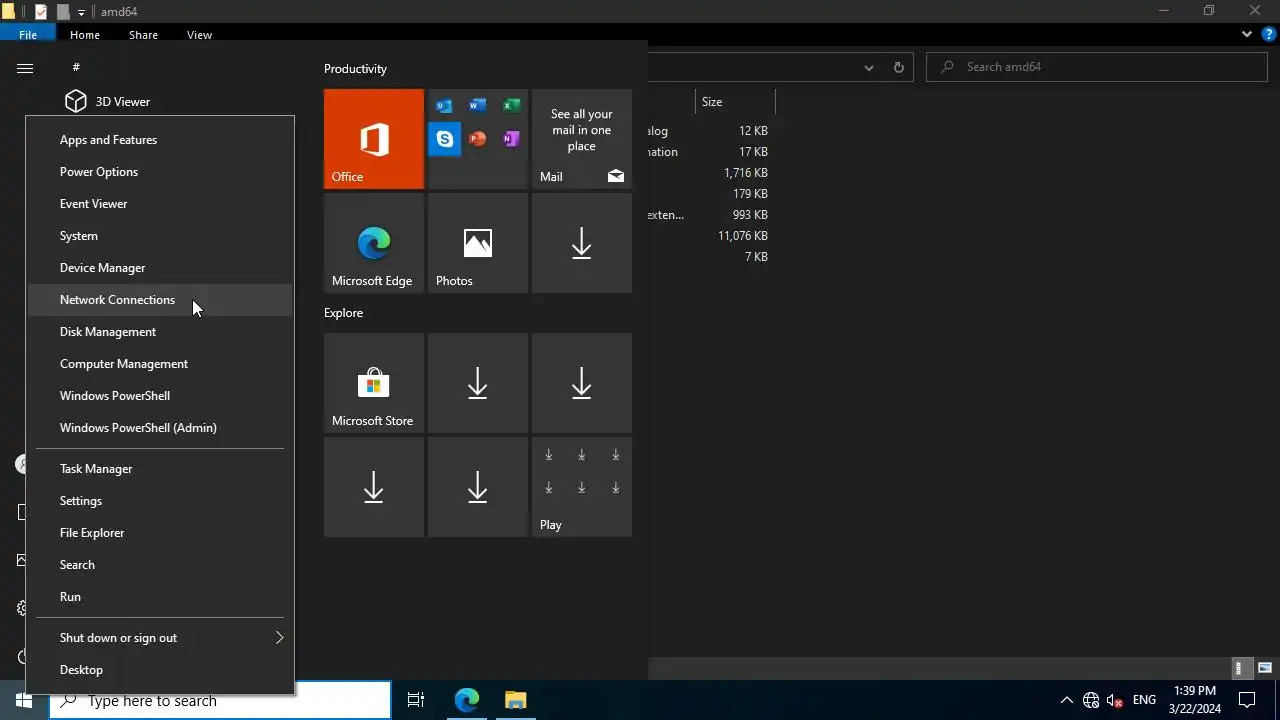Open address bar history dropdown
Viewport: 1280px width, 720px height.
click(x=868, y=67)
